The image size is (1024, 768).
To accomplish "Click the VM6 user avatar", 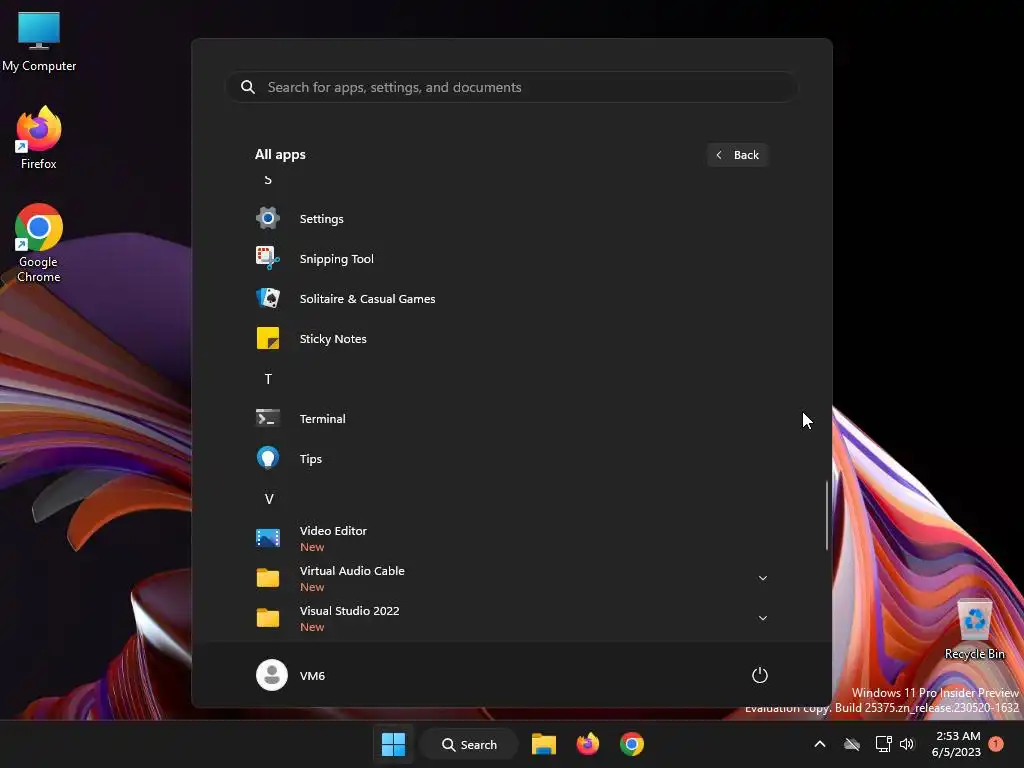I will click(272, 675).
